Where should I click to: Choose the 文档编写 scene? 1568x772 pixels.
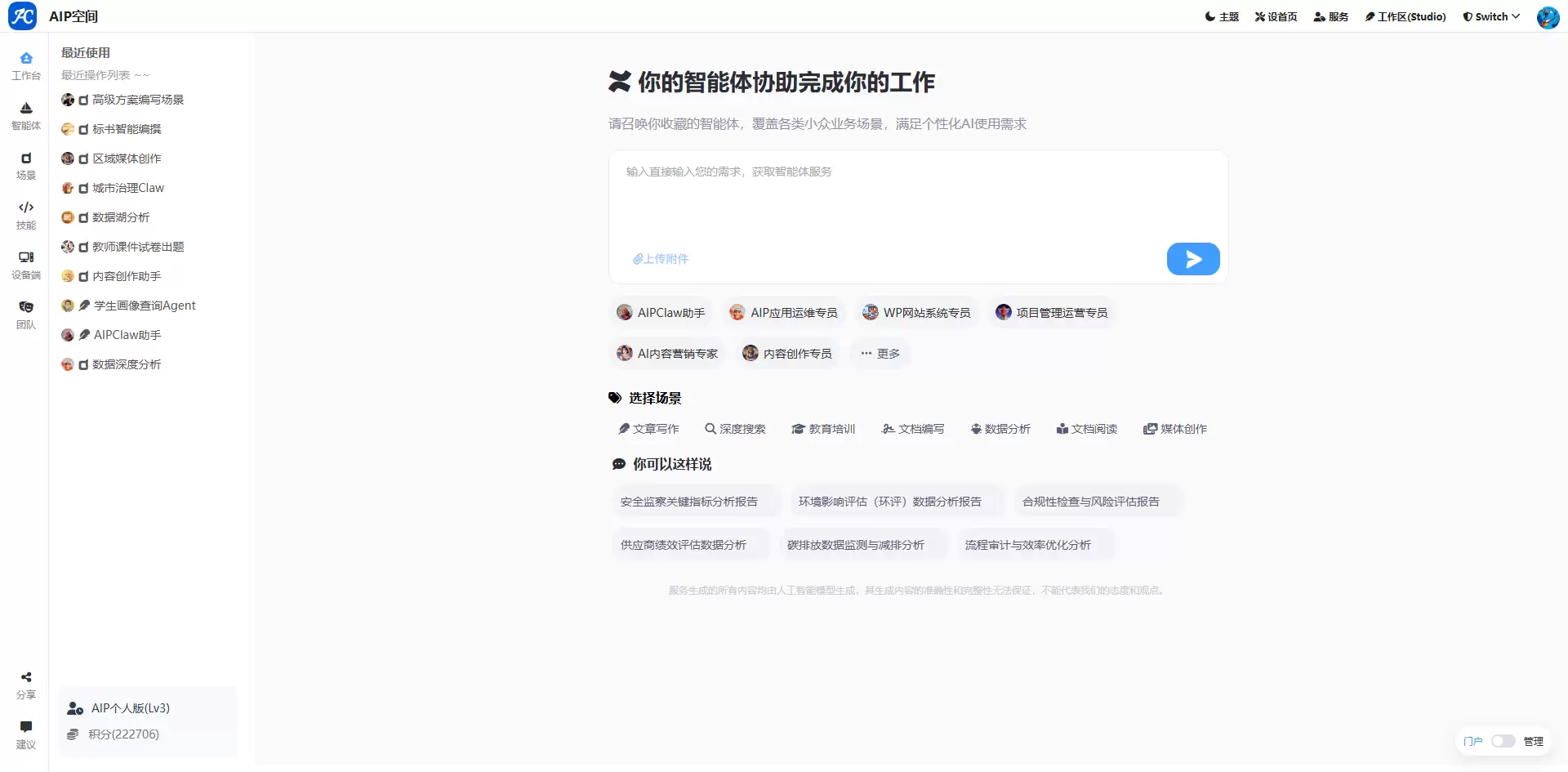coord(913,429)
